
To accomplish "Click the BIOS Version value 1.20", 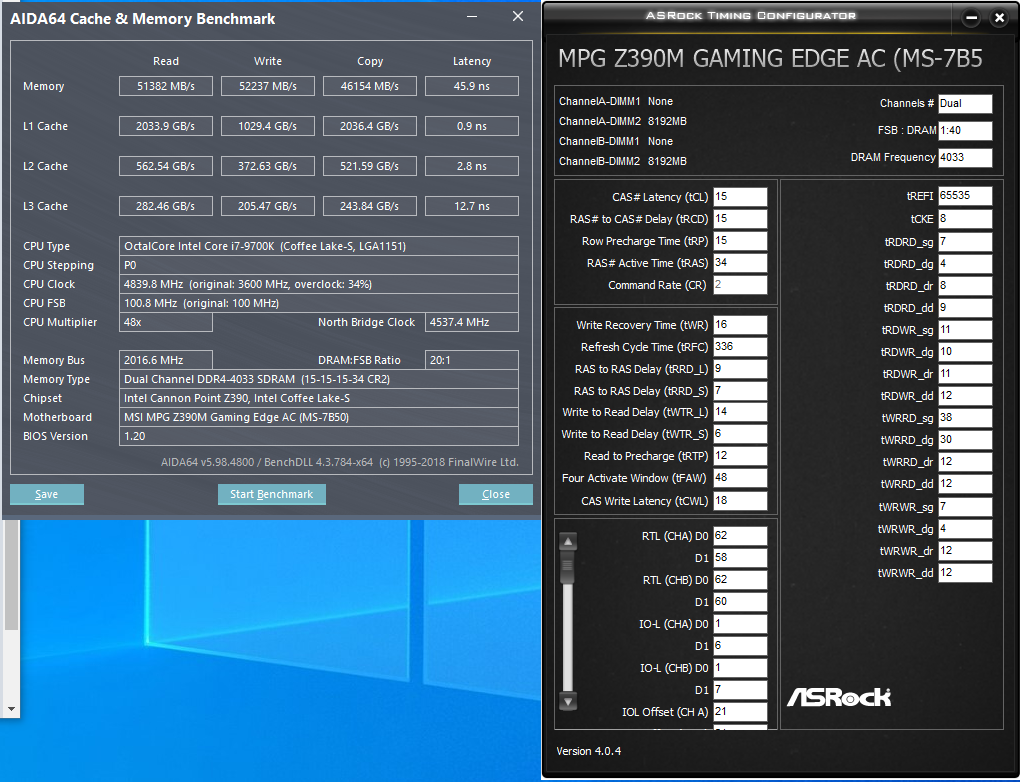I will click(319, 436).
